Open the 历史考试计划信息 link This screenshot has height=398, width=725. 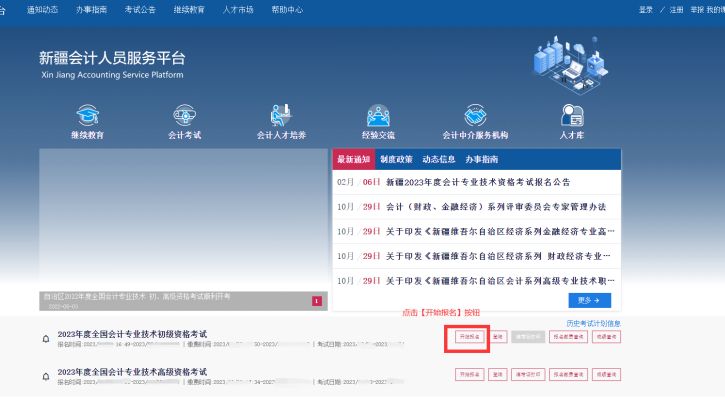point(593,324)
